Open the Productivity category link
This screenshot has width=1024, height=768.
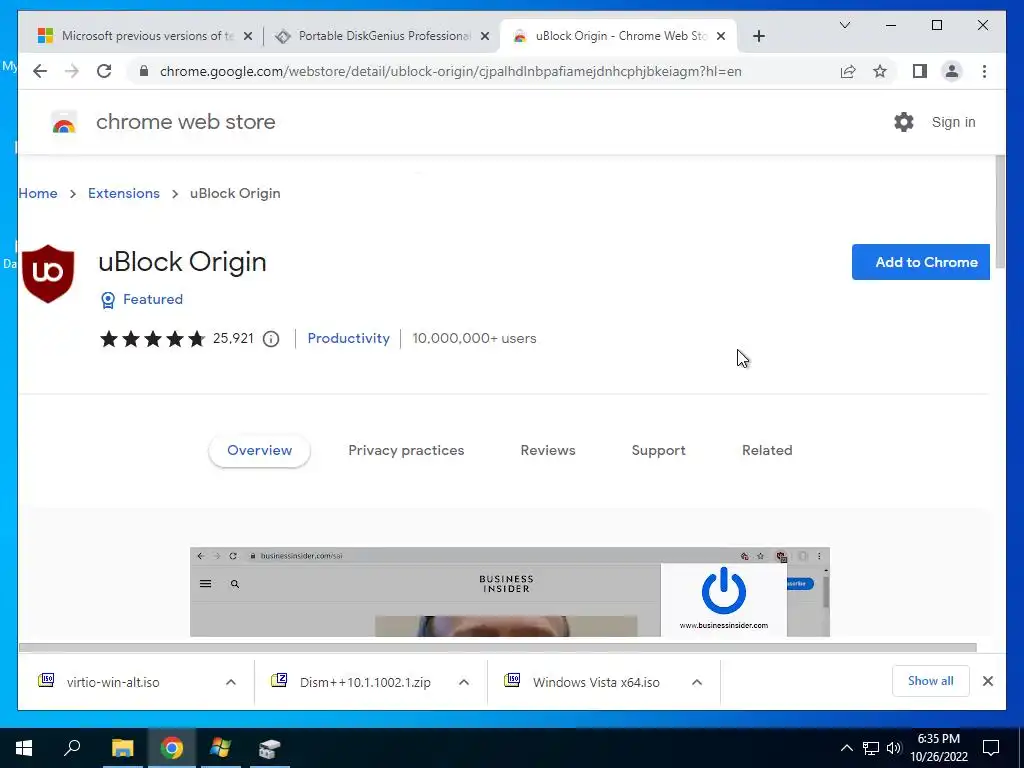(348, 338)
